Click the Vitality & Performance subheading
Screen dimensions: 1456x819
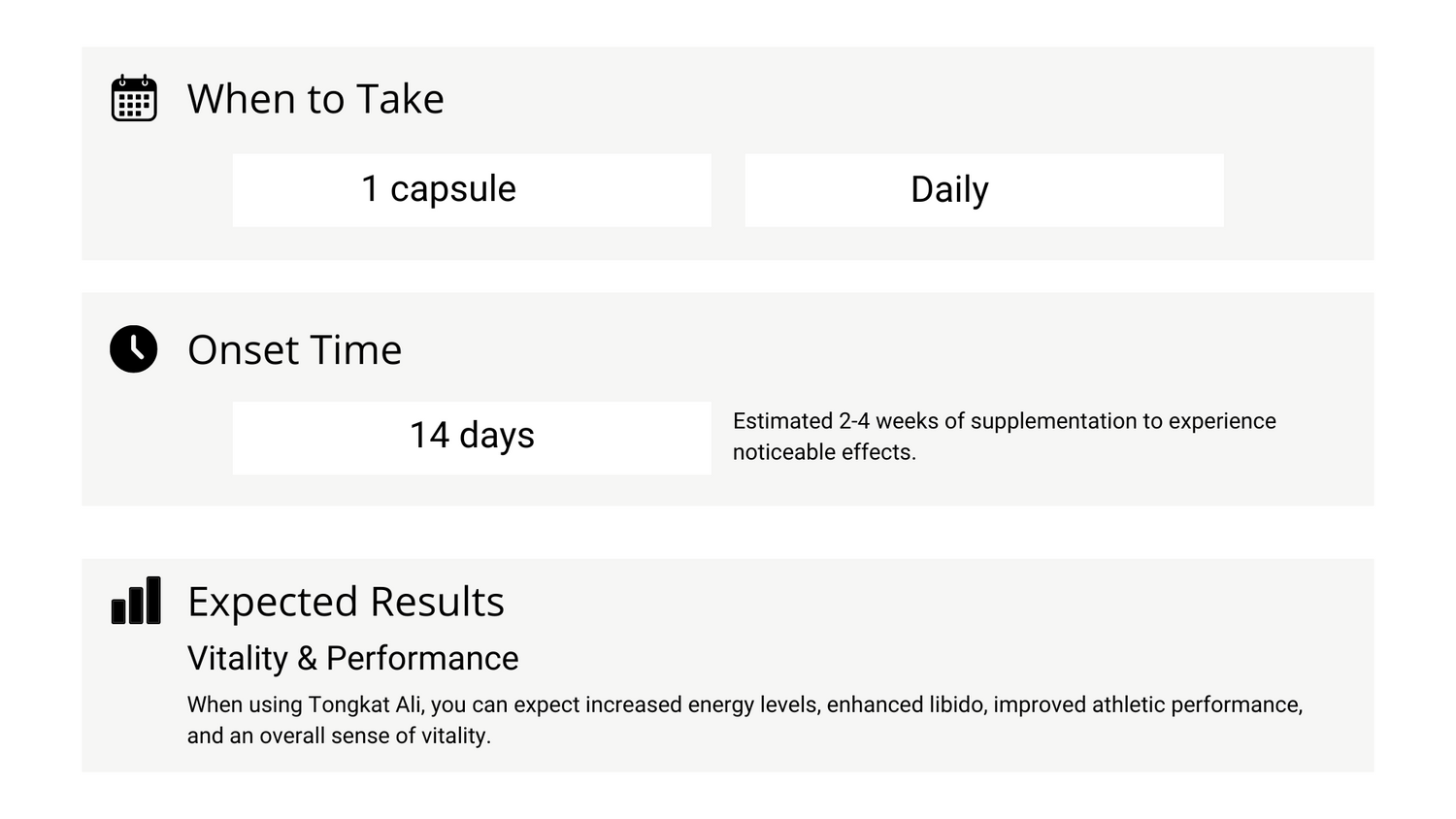tap(353, 658)
